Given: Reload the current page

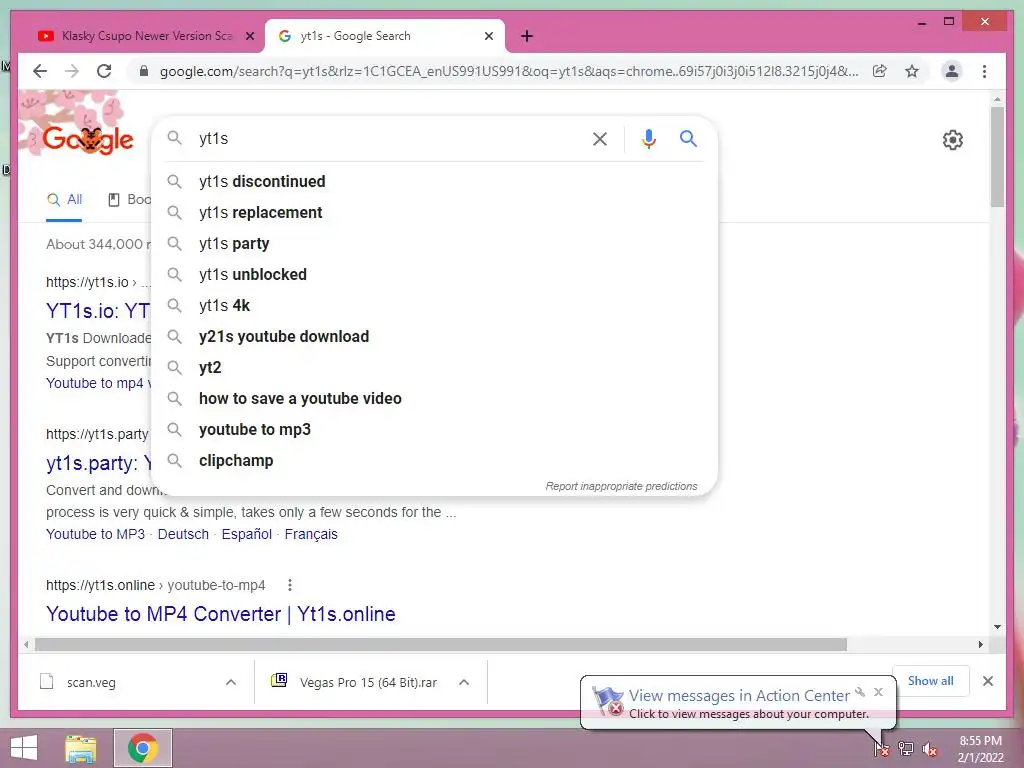Looking at the screenshot, I should 104,71.
